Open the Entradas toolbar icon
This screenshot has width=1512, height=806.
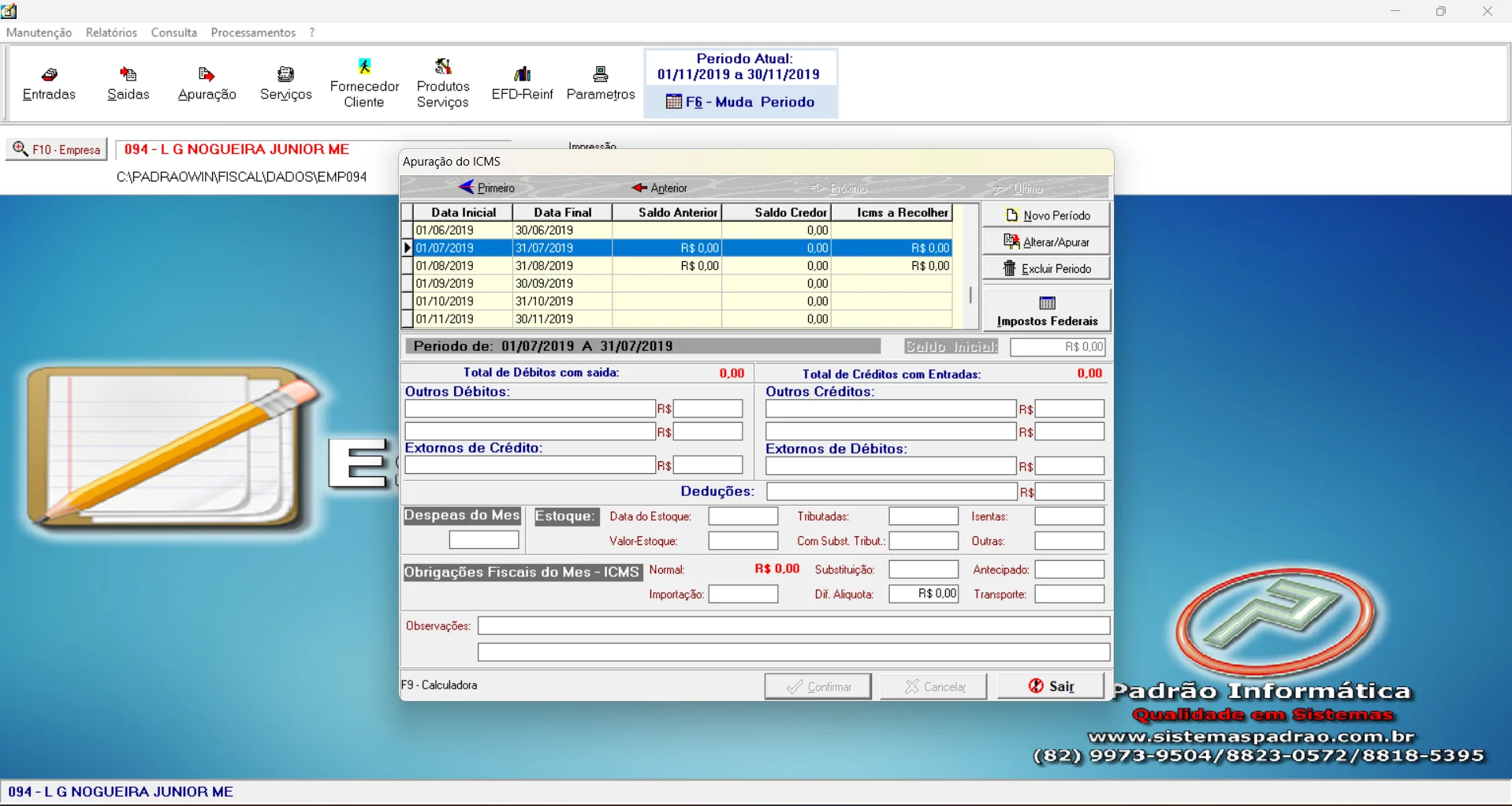point(49,83)
